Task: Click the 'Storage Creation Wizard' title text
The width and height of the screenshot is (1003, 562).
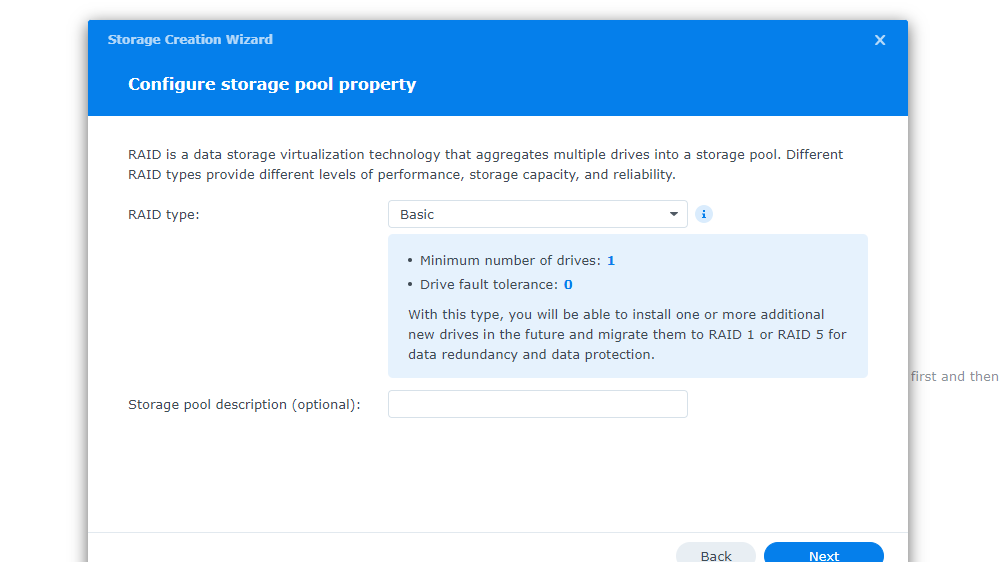Action: point(190,40)
